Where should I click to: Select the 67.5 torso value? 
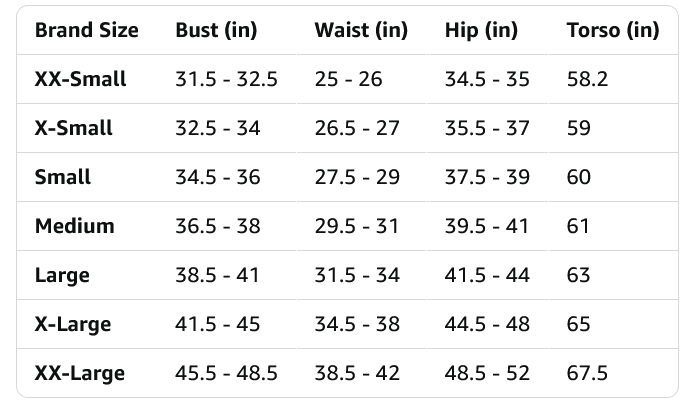point(587,373)
